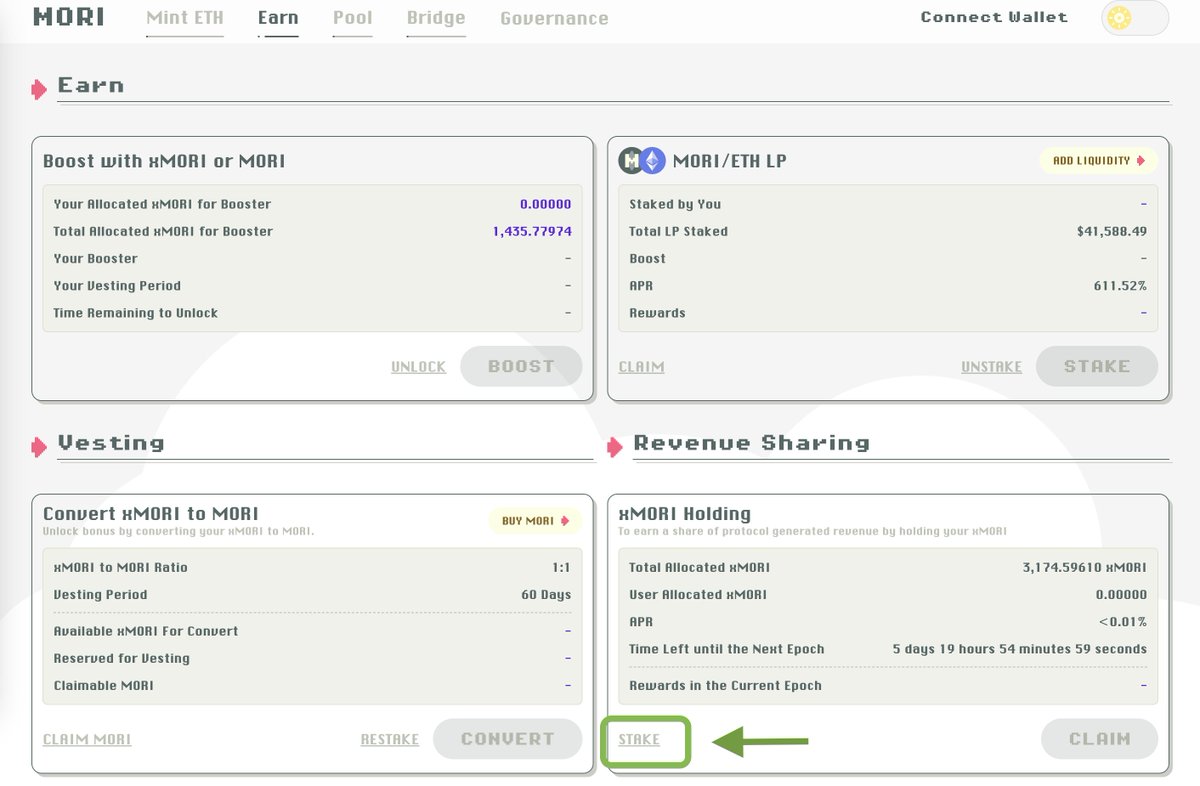Click the 3,174.59610 xMORI total value
Viewport: 1200px width, 786px height.
click(x=1085, y=567)
